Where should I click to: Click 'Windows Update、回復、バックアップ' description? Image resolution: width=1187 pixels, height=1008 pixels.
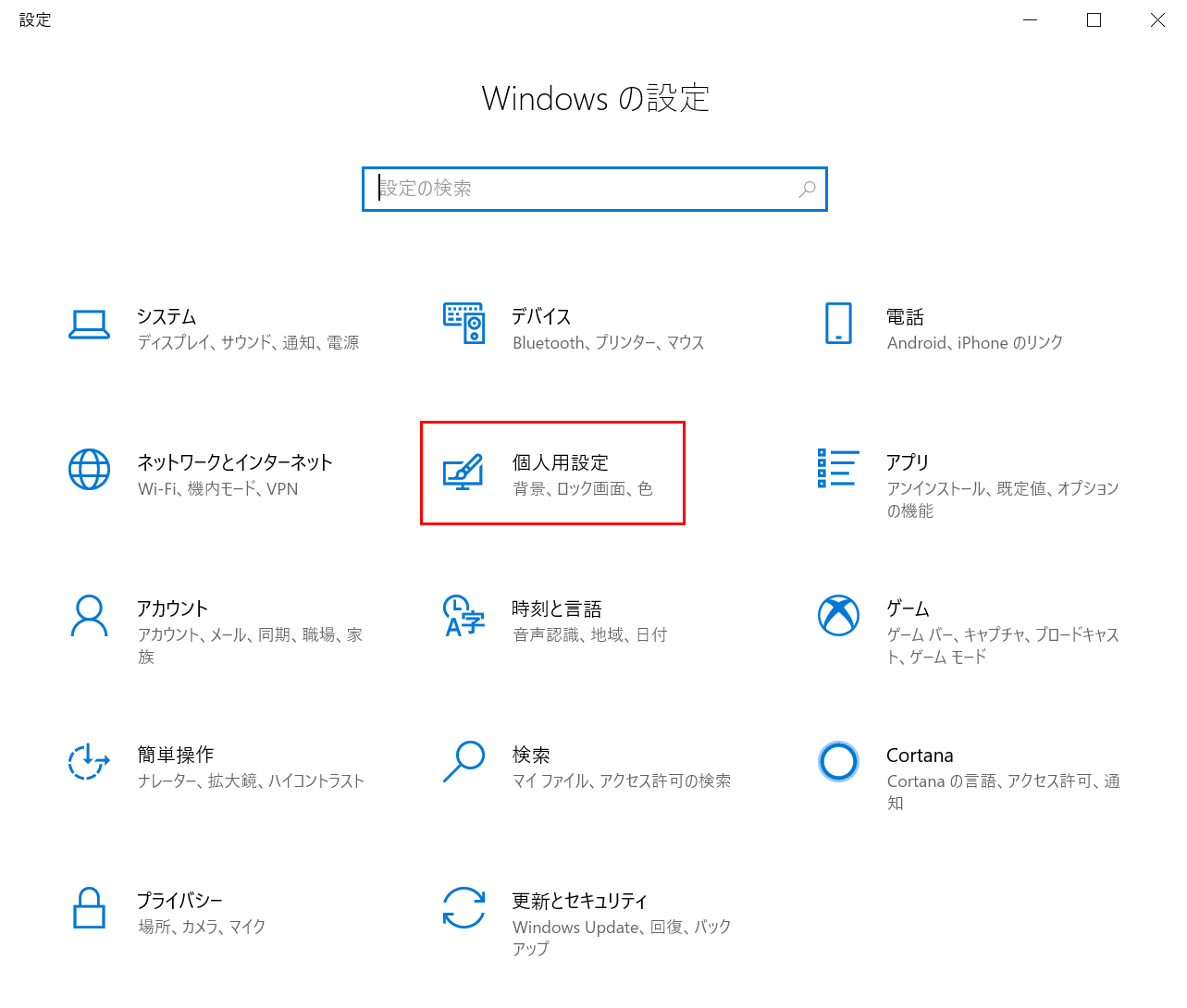click(622, 937)
